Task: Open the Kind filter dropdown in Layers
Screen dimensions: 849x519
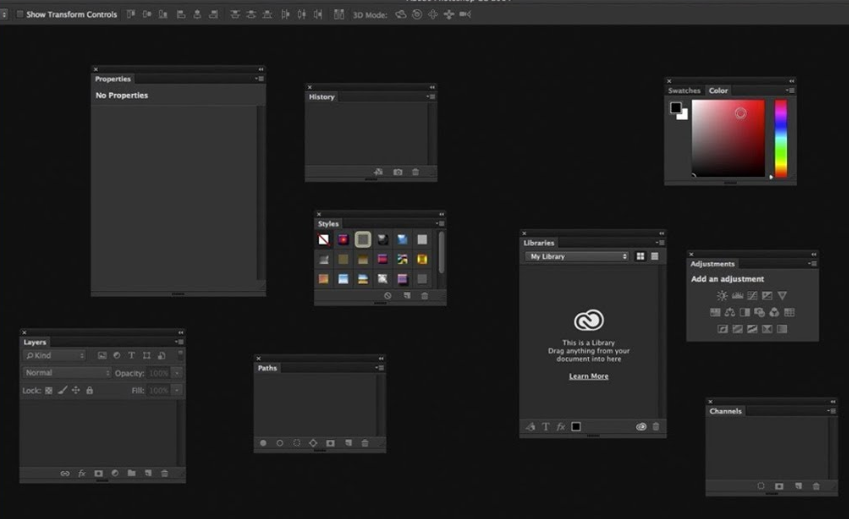Action: tap(55, 356)
